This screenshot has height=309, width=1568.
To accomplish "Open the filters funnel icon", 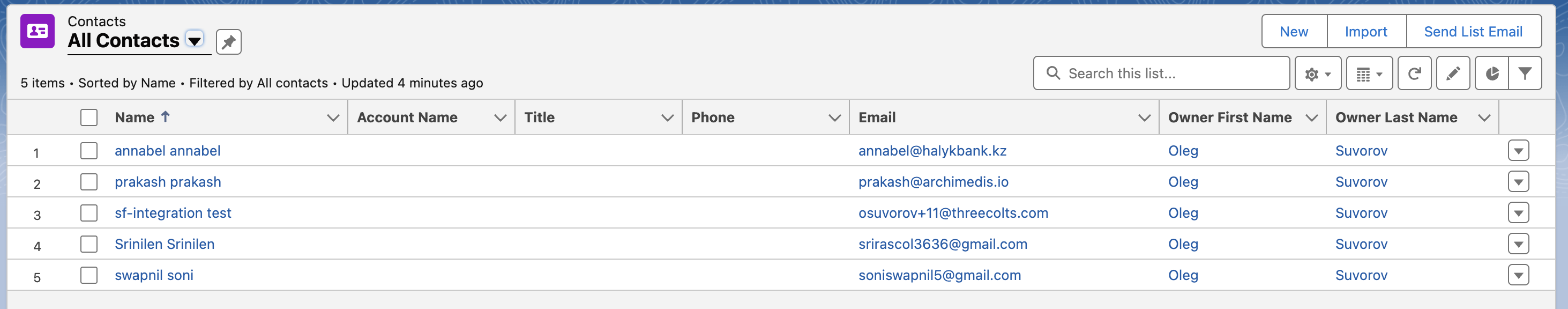I will 1525,73.
